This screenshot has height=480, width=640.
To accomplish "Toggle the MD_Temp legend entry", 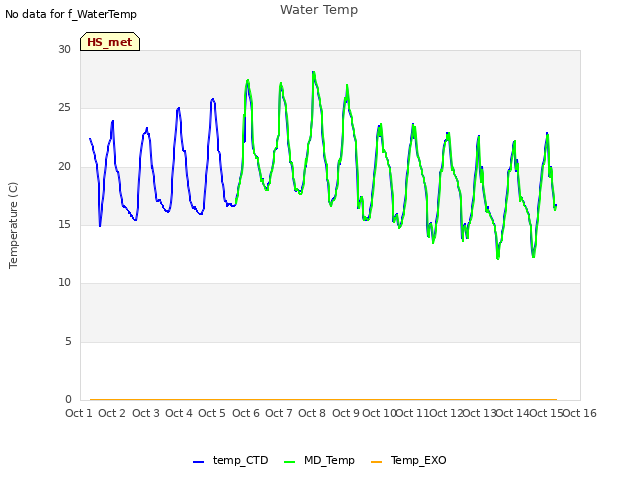I will click(319, 460).
